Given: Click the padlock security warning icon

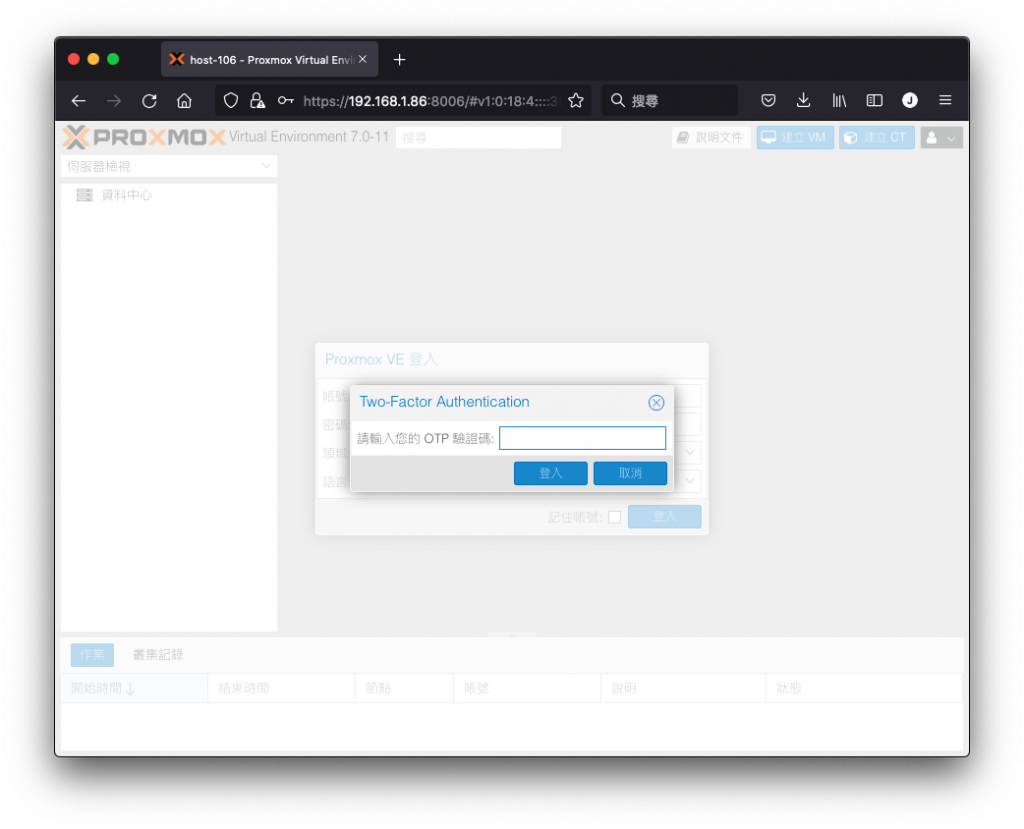Looking at the screenshot, I should (258, 101).
